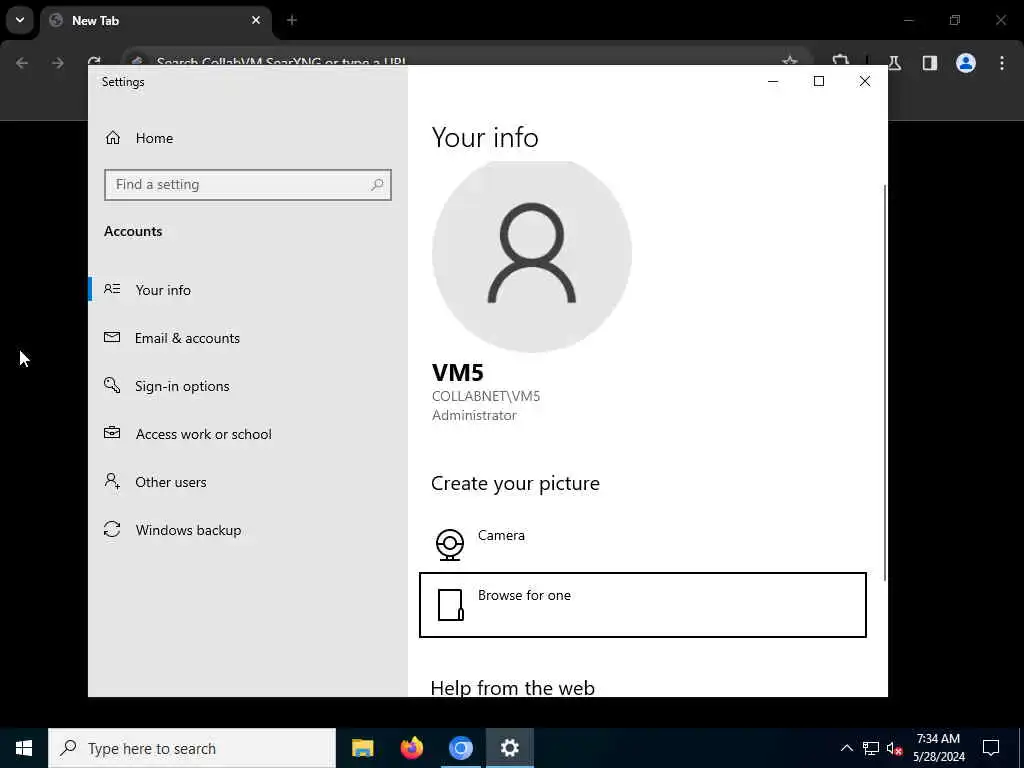Choose Camera to create your picture
This screenshot has width=1024, height=768.
click(x=643, y=543)
